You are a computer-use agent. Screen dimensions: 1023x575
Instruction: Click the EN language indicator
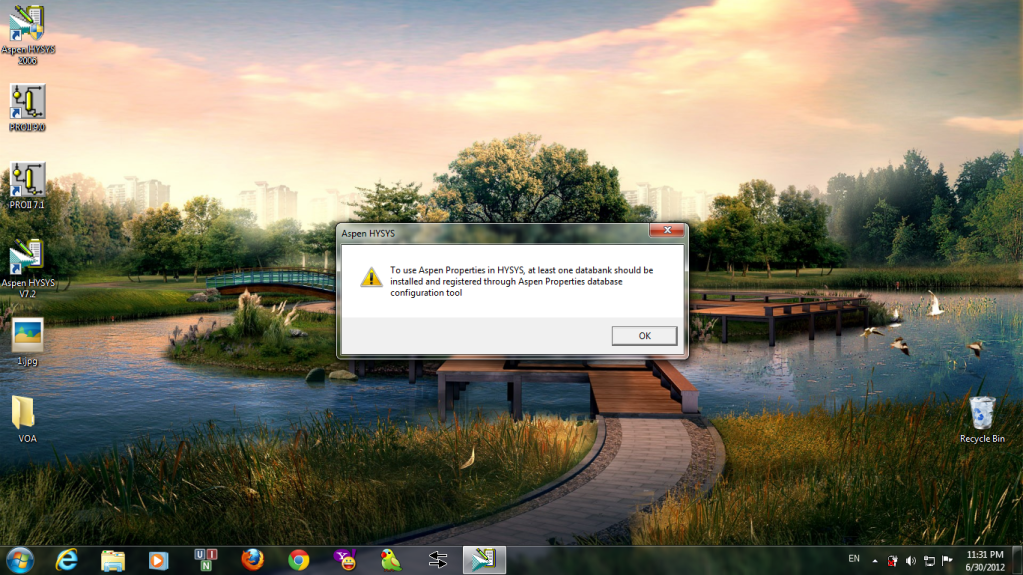click(853, 558)
